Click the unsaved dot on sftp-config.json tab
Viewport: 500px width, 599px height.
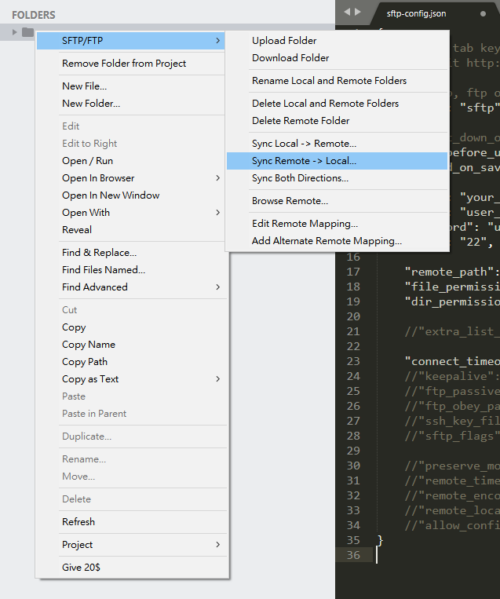pyautogui.click(x=483, y=14)
